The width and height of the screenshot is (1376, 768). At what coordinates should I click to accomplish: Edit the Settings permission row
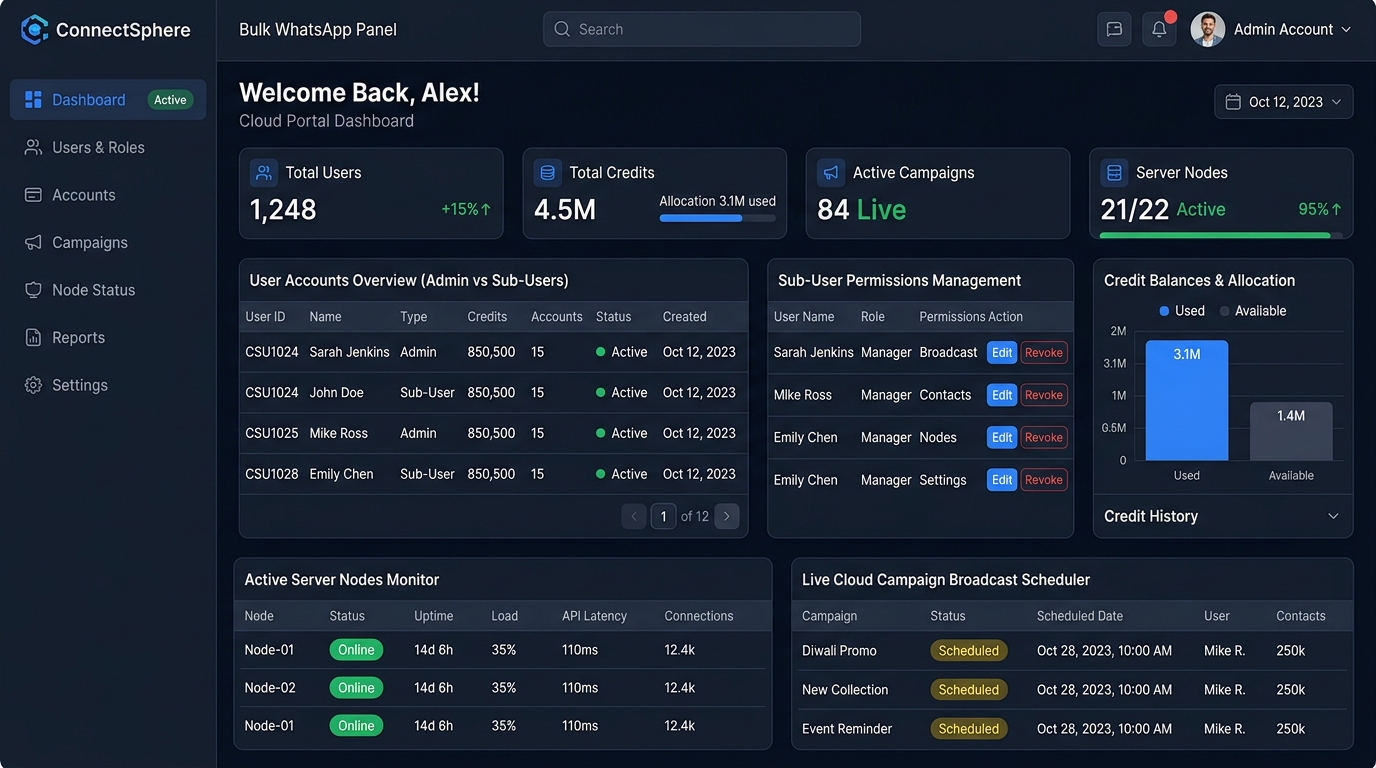pyautogui.click(x=1002, y=480)
